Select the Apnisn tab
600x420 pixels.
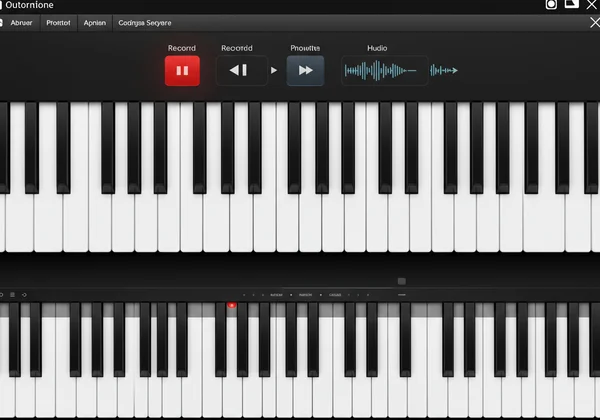coord(95,23)
